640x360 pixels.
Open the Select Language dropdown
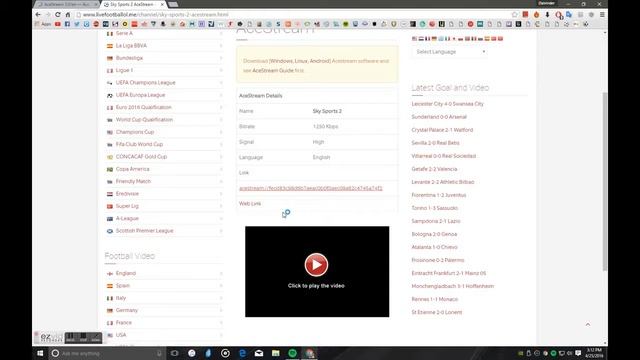pos(450,52)
